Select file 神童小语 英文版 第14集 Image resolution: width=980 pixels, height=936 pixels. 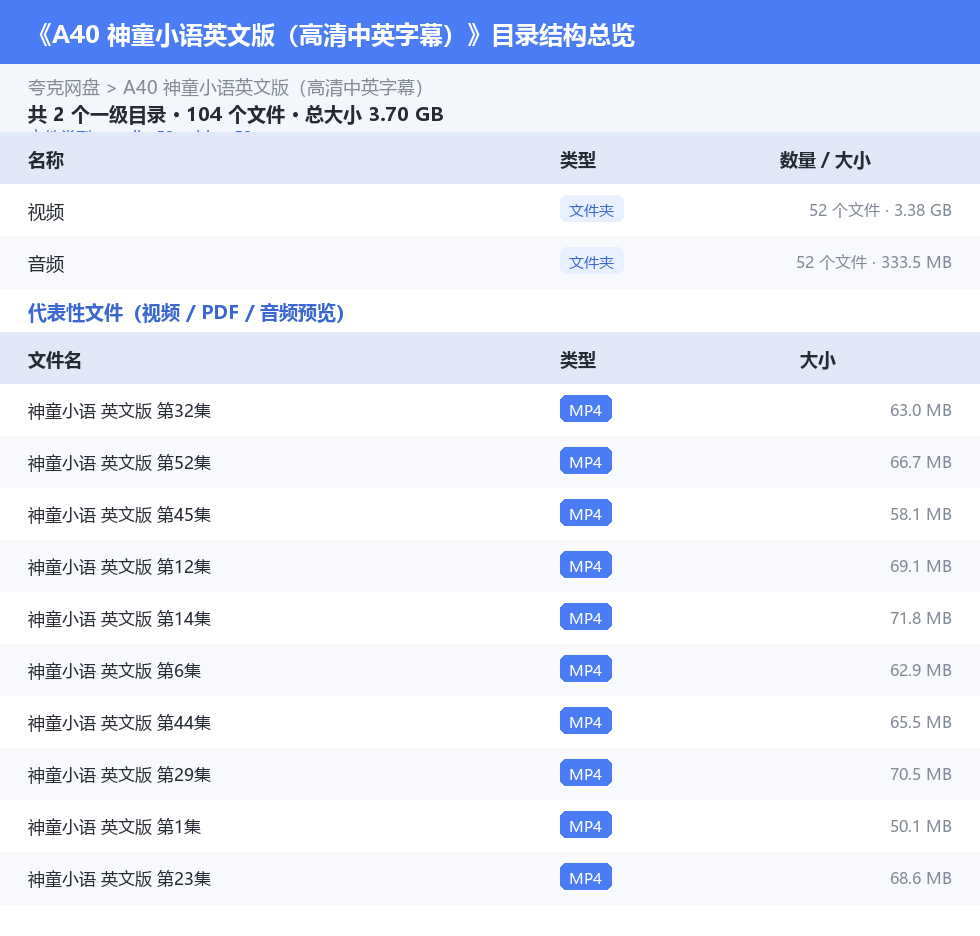point(119,619)
